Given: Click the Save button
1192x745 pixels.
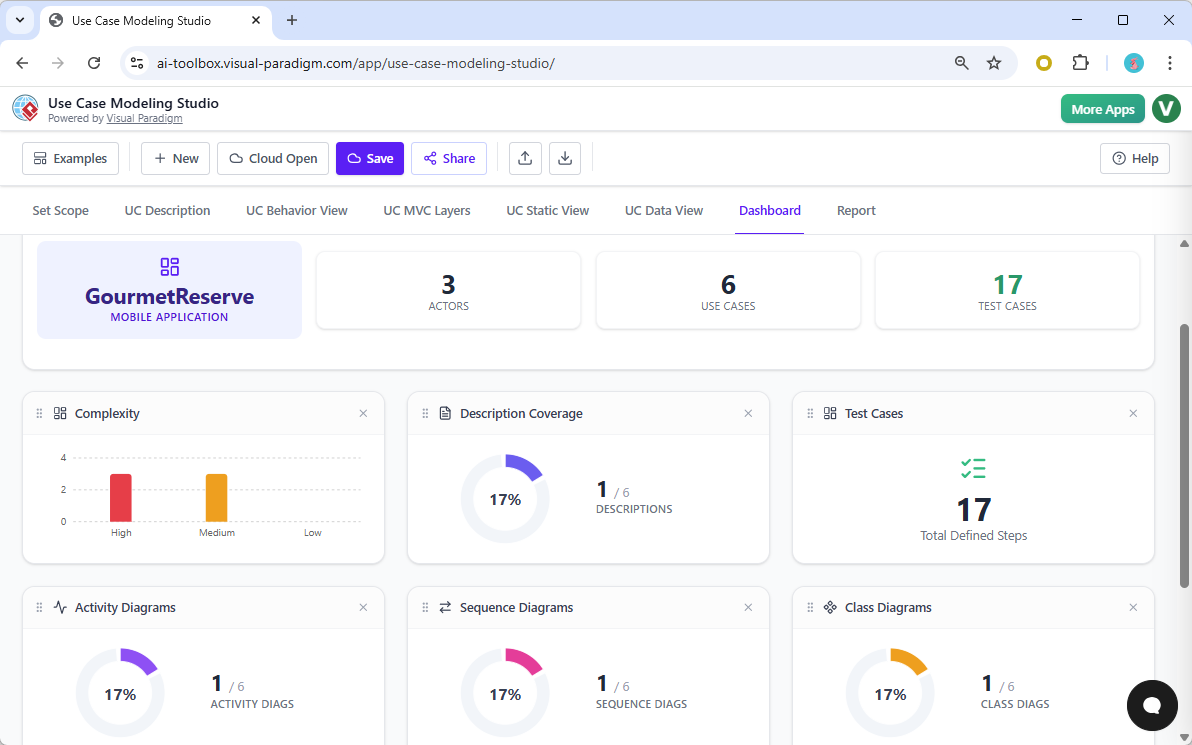Looking at the screenshot, I should [369, 158].
